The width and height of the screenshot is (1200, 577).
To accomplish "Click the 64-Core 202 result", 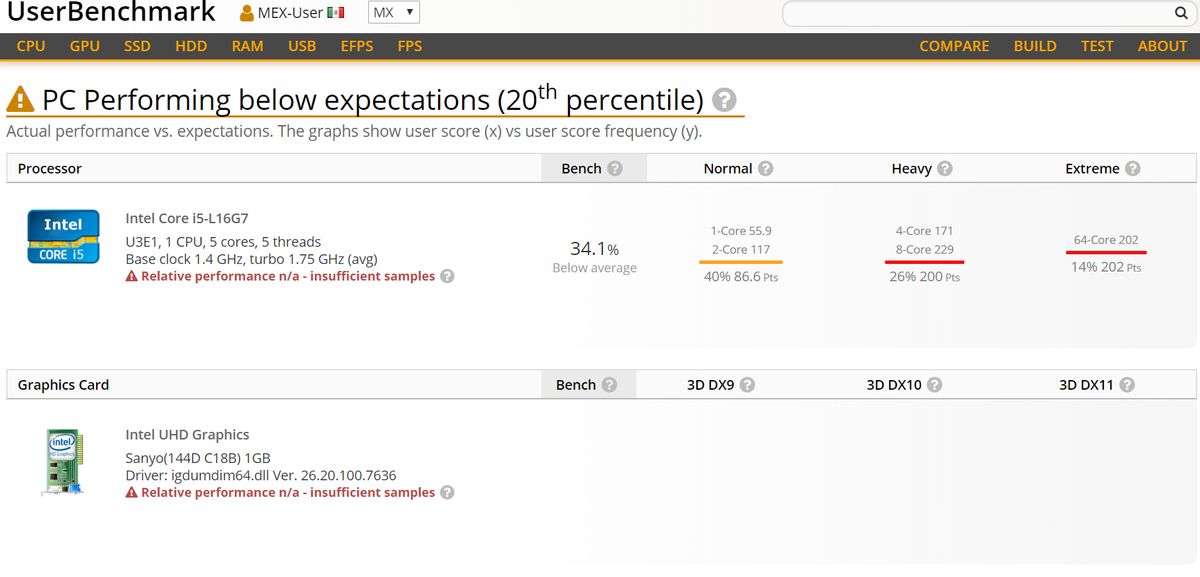I will coord(1106,240).
